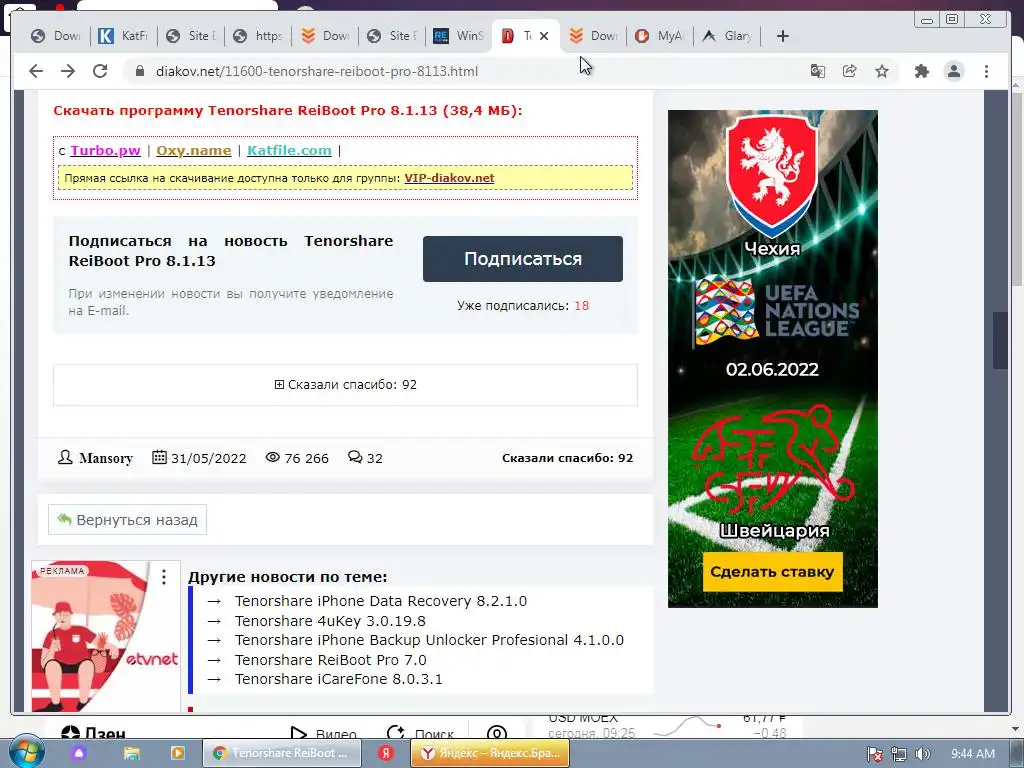The width and height of the screenshot is (1024, 768).
Task: Click the address bar URL field
Action: 317,71
